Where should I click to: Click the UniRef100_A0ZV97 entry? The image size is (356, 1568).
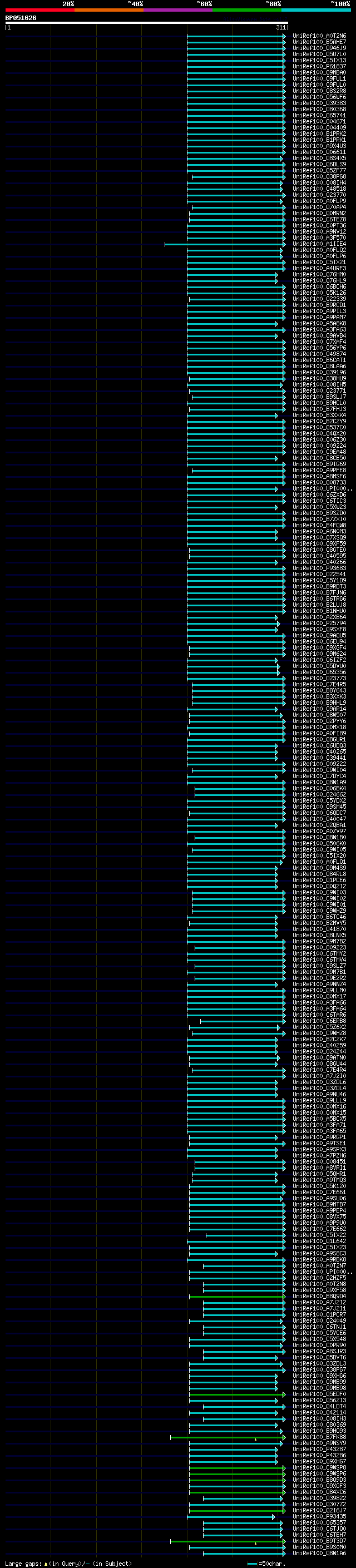point(319,831)
